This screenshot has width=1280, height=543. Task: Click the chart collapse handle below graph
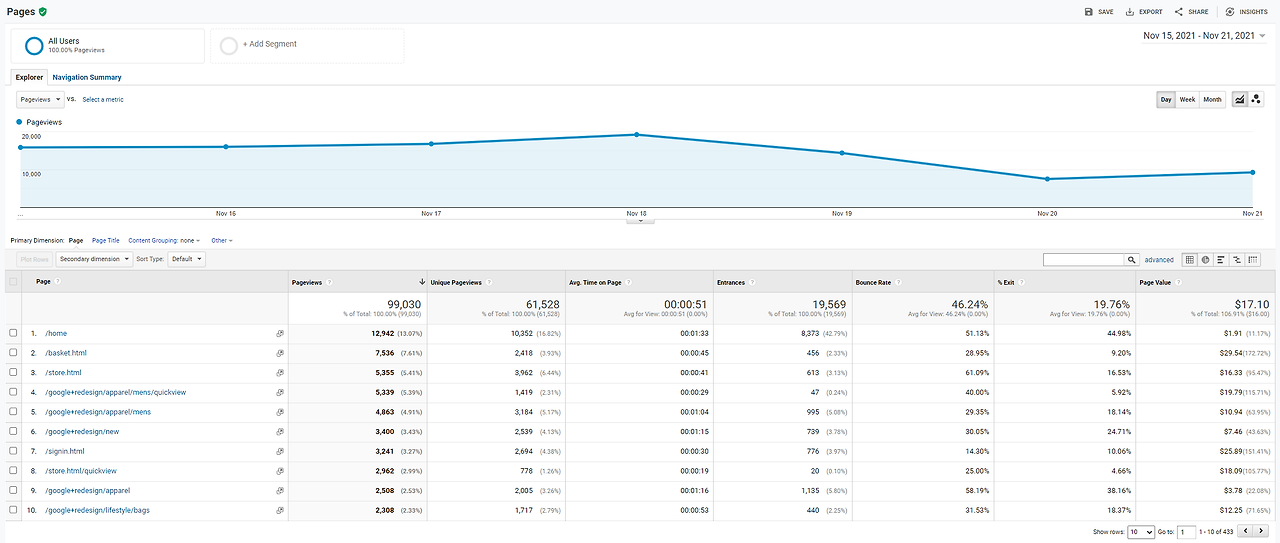tap(640, 220)
